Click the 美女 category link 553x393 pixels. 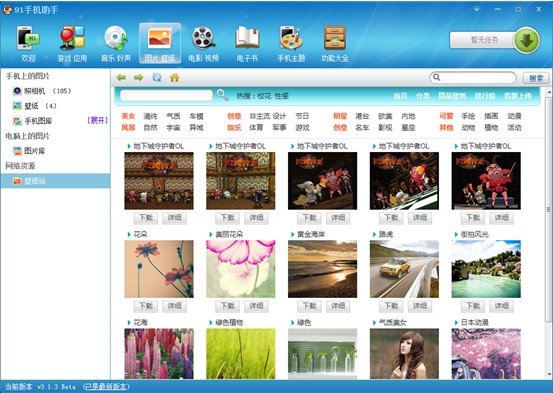pos(128,116)
